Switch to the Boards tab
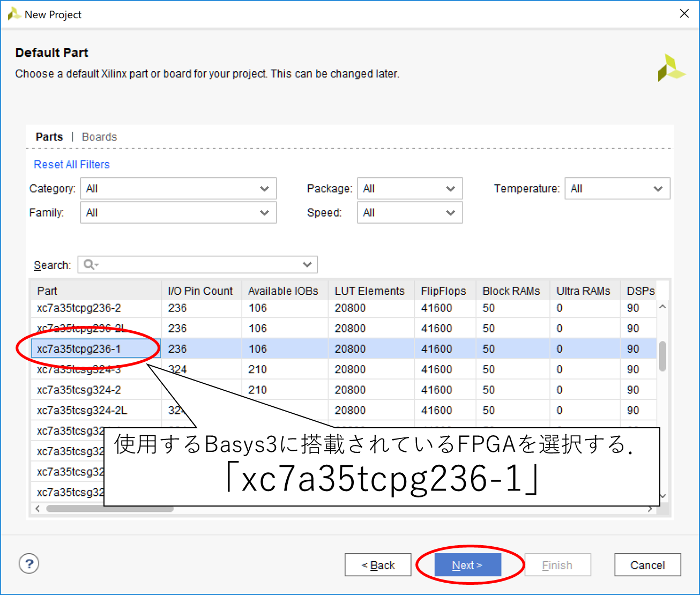Viewport: 700px width, 595px height. [x=99, y=137]
